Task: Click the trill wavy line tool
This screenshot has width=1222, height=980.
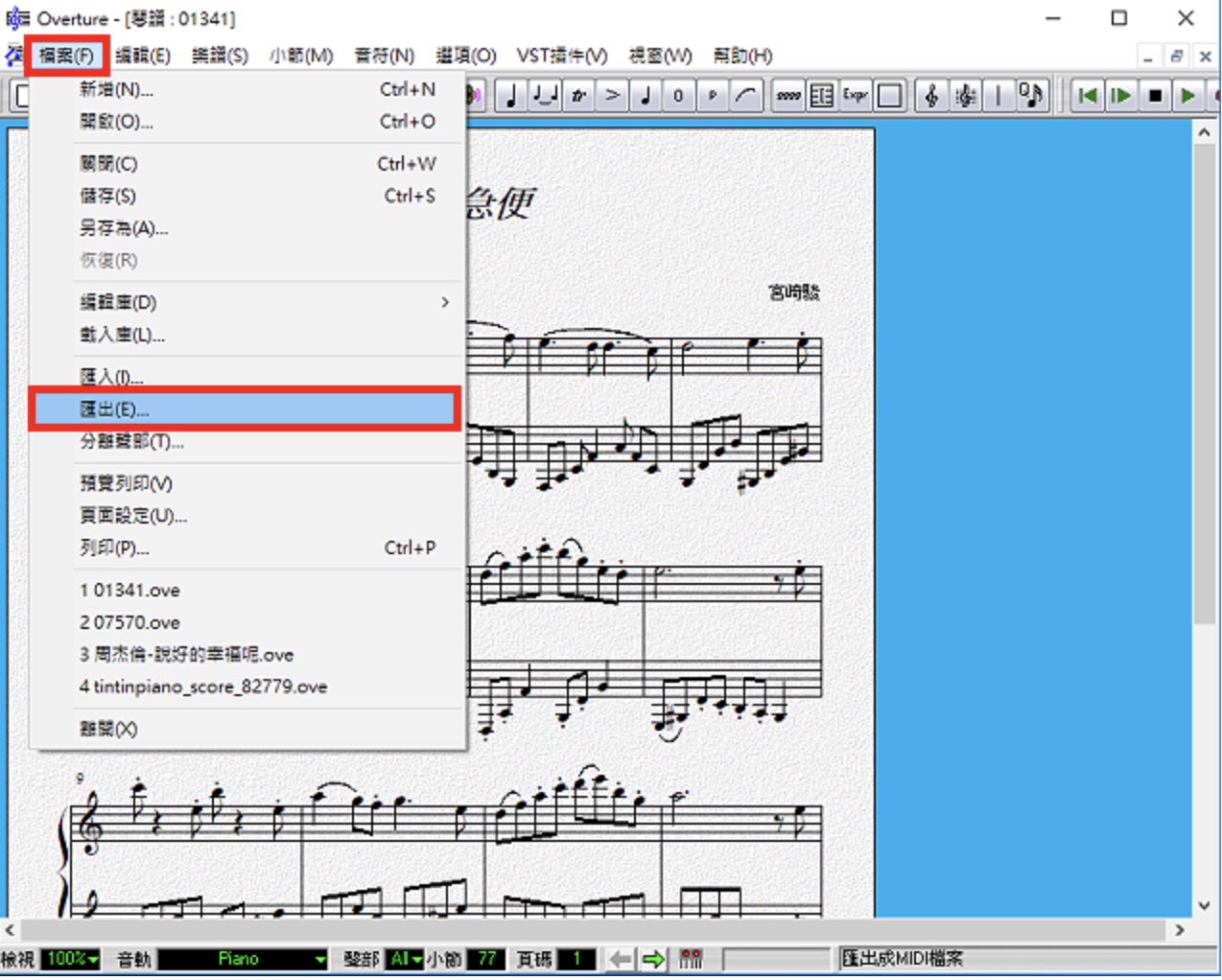Action: (x=788, y=96)
